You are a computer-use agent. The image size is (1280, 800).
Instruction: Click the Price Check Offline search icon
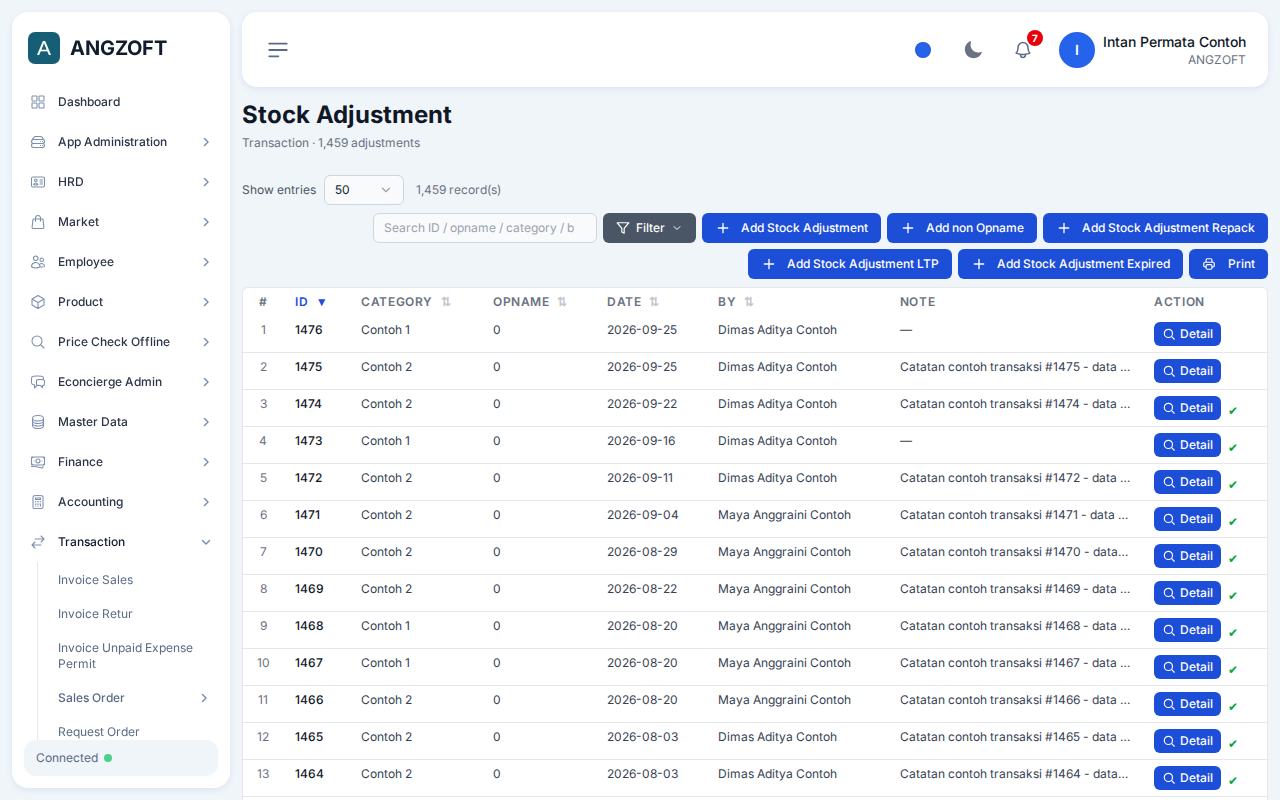tap(38, 342)
